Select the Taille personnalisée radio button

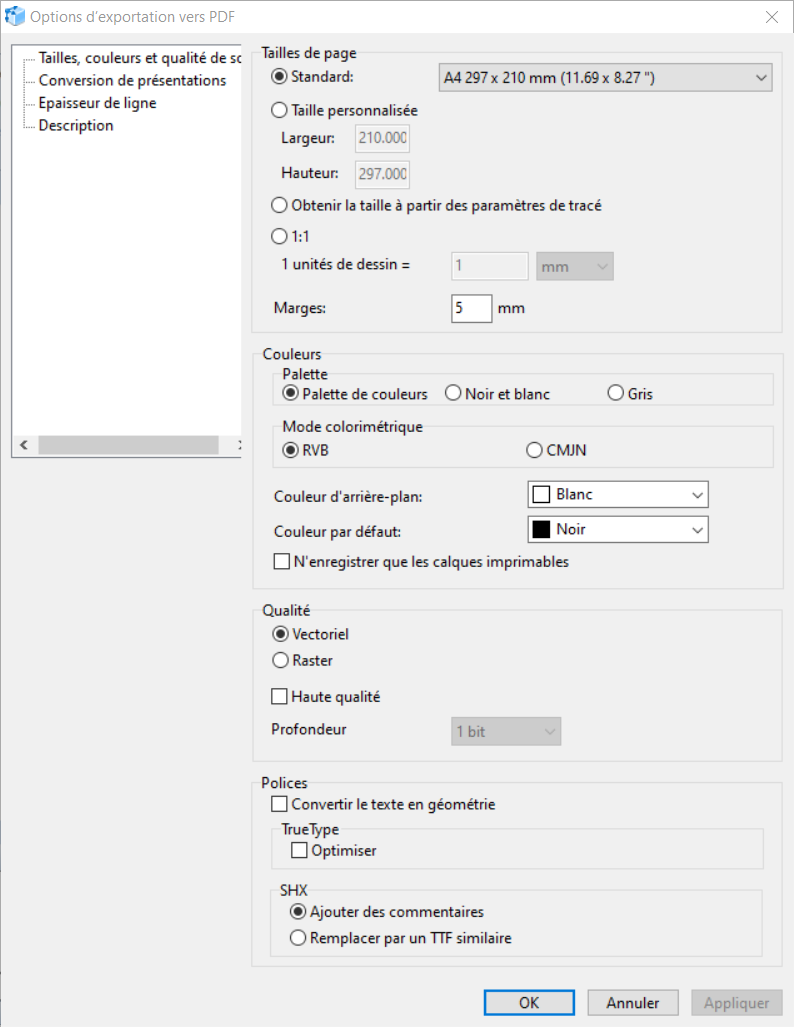coord(279,111)
